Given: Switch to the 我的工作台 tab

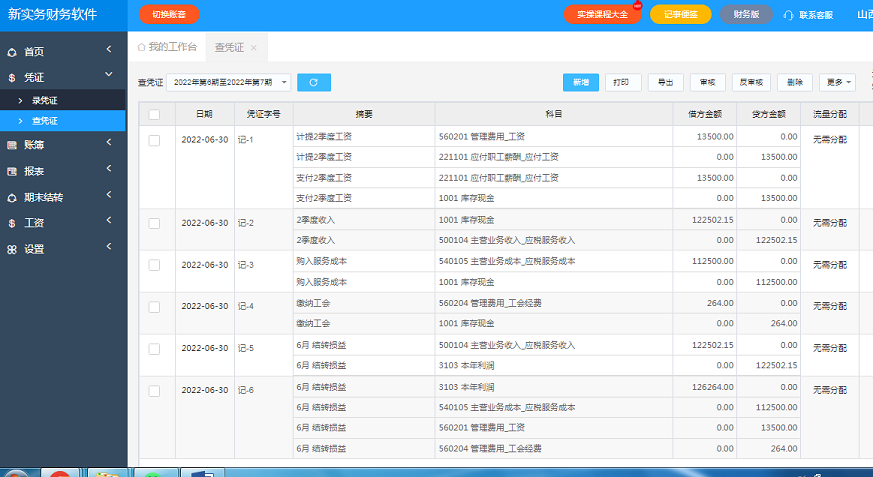Looking at the screenshot, I should (x=167, y=47).
